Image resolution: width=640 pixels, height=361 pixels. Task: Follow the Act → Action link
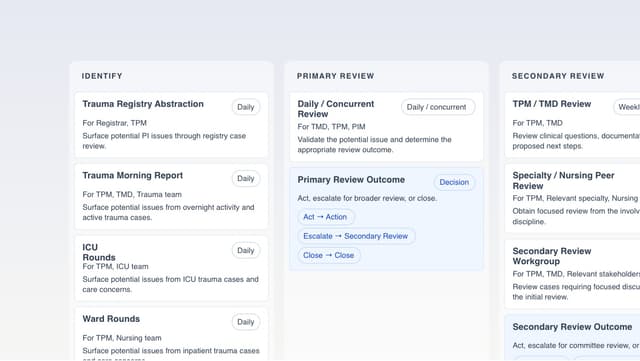click(x=325, y=217)
